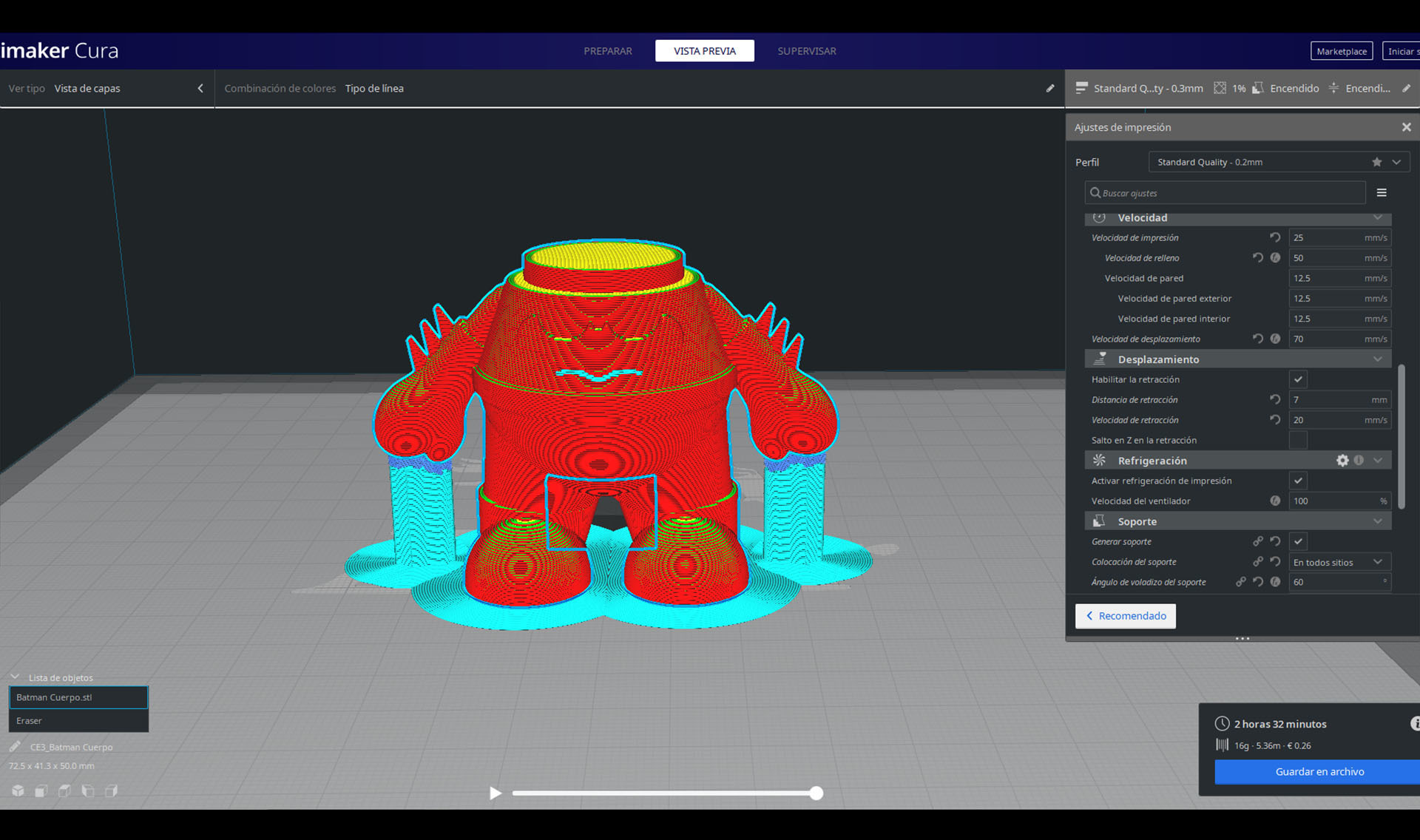Viewport: 1420px width, 840px height.
Task: Switch to 3D perspective view cube
Action: pos(18,790)
